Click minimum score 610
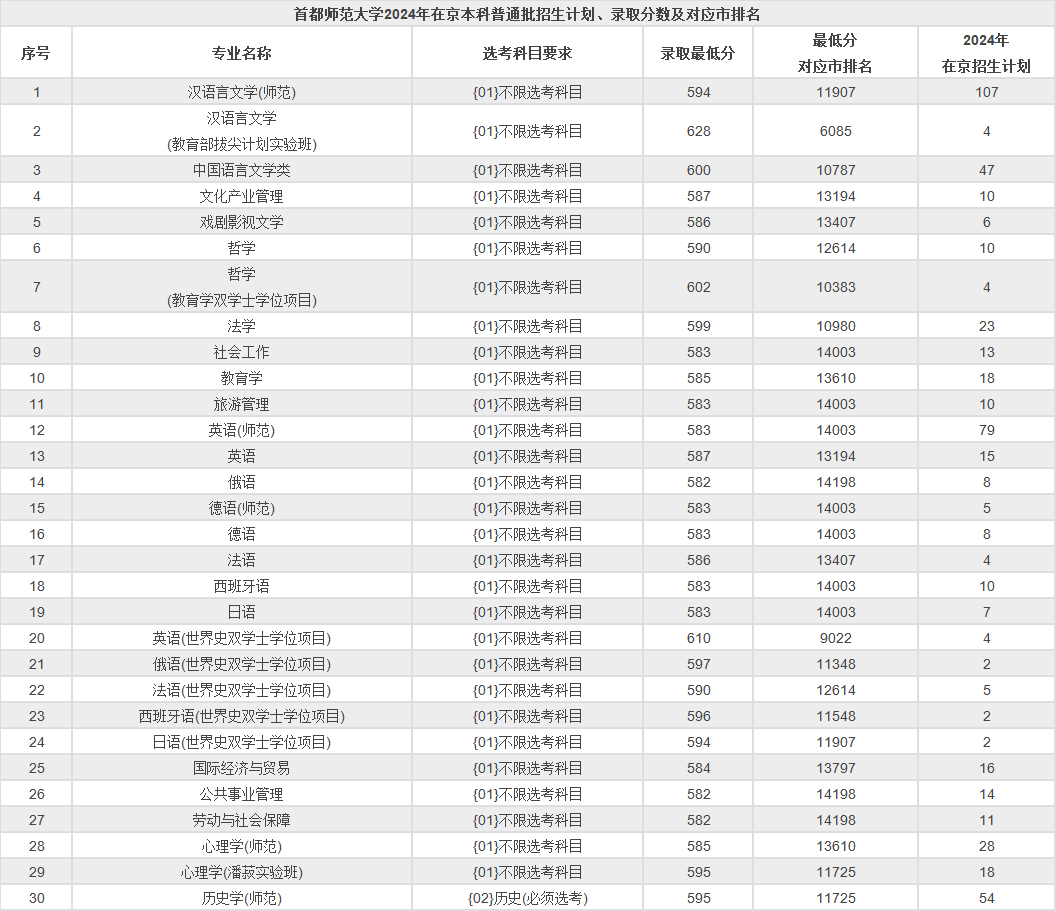 coord(698,638)
